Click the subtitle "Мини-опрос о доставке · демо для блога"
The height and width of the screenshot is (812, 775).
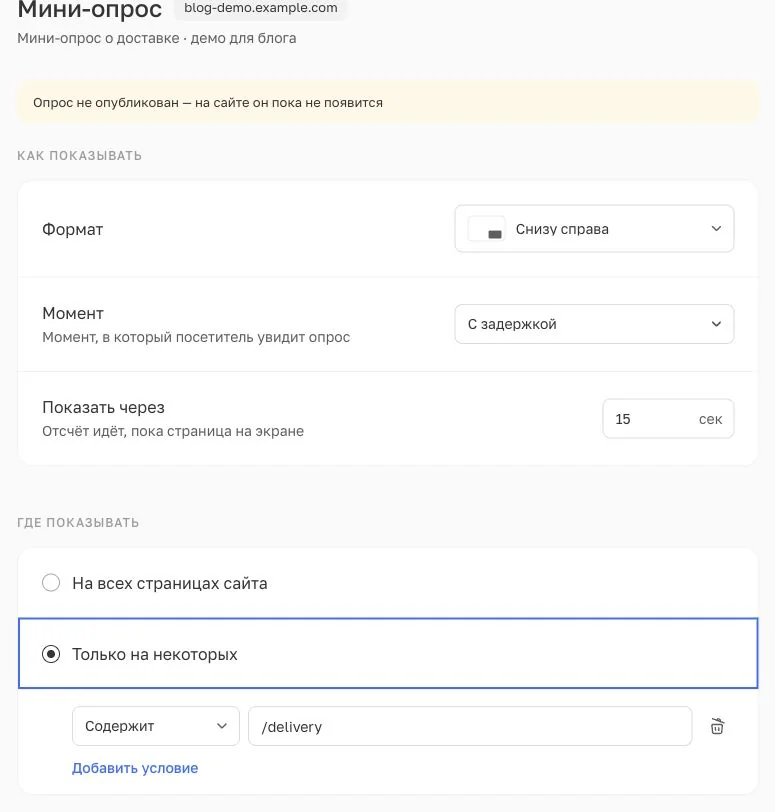click(x=157, y=38)
